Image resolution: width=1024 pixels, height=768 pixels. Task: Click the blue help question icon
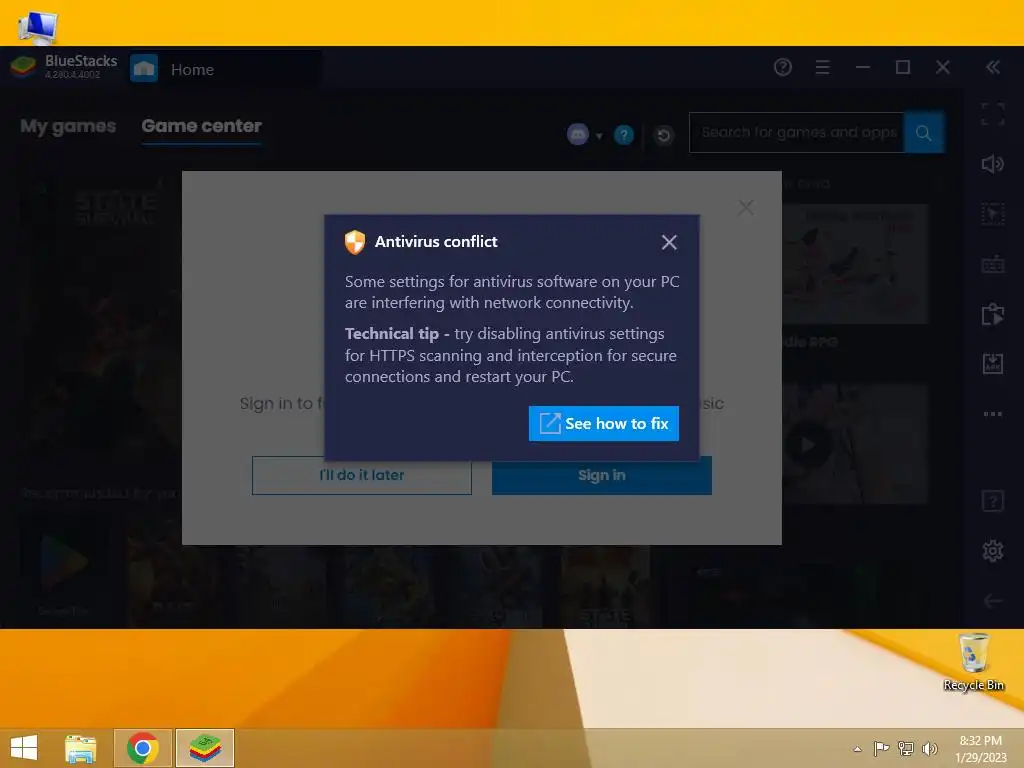coord(624,135)
